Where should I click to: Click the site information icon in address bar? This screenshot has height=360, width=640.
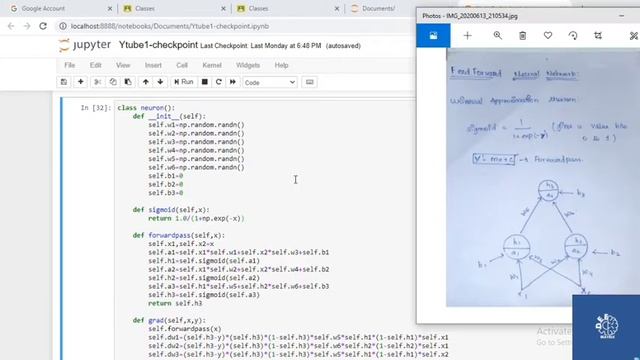[x=63, y=26]
